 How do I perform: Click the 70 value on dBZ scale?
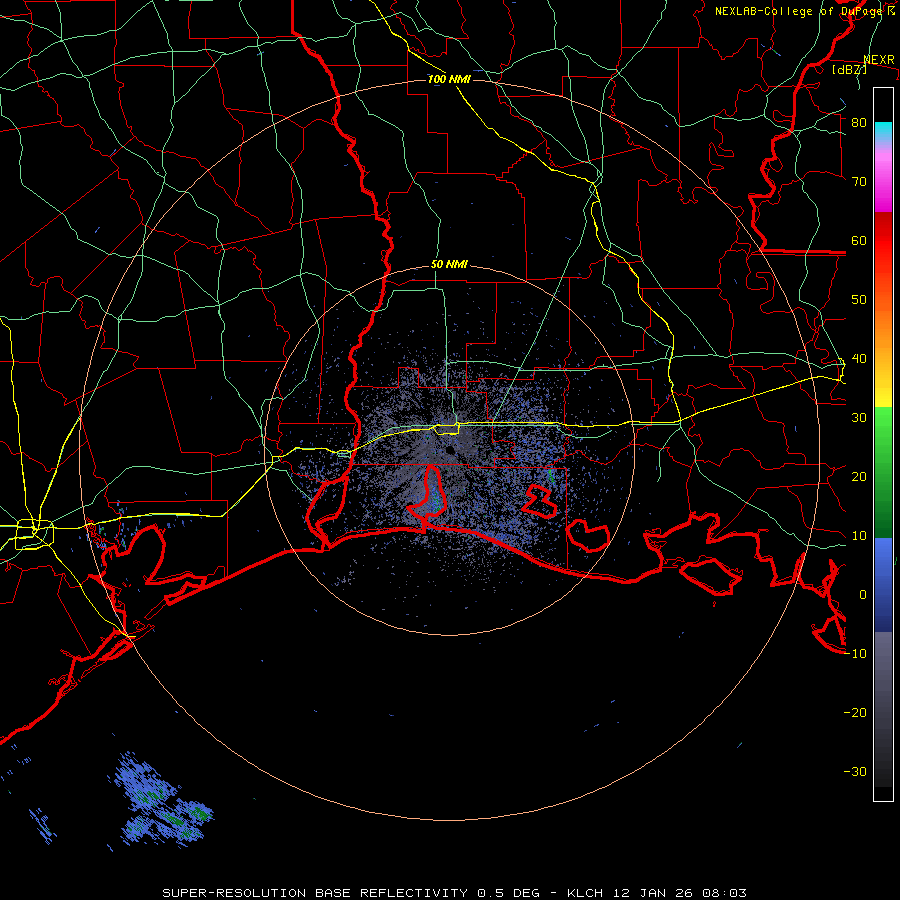pyautogui.click(x=859, y=182)
